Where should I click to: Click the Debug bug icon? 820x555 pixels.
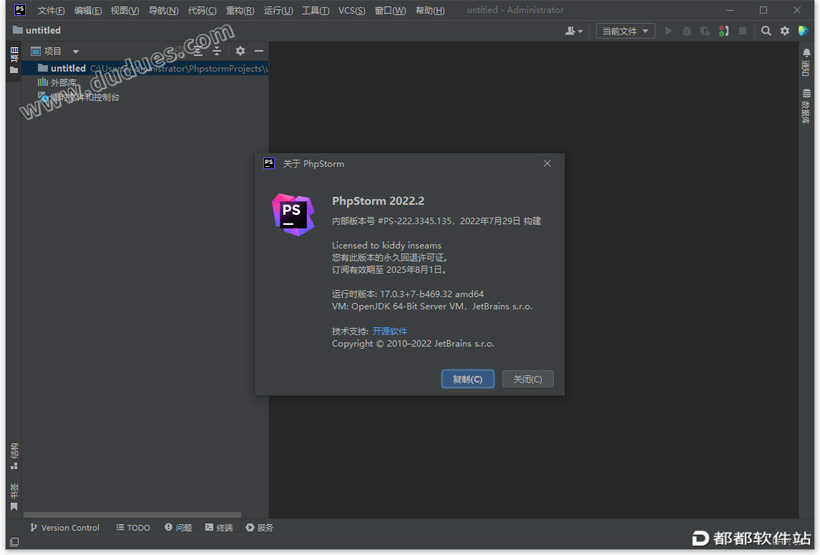(x=687, y=31)
